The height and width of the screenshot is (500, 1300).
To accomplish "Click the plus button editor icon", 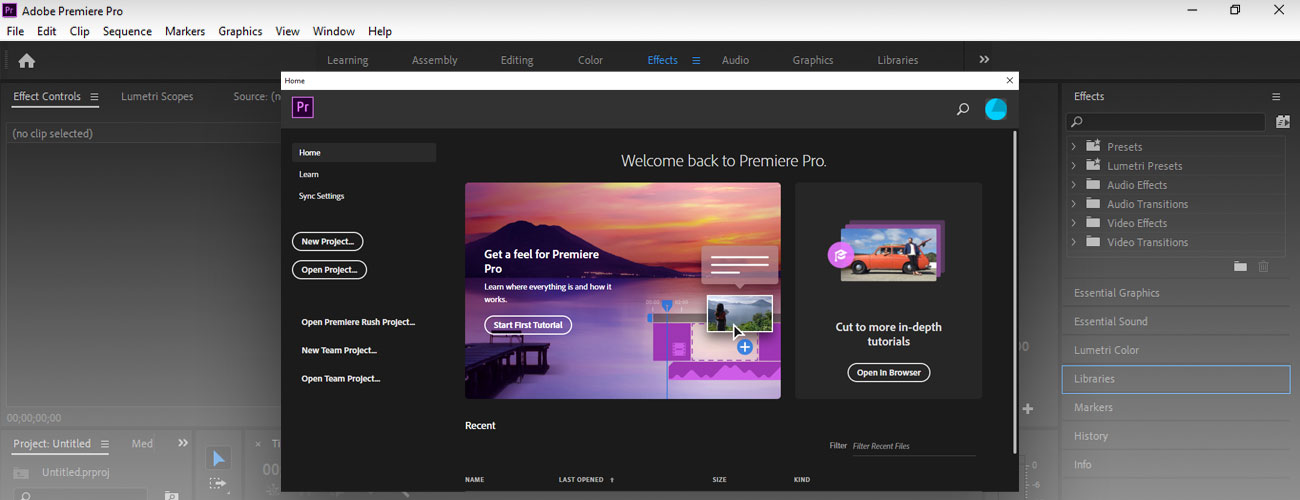I will click(x=1028, y=408).
